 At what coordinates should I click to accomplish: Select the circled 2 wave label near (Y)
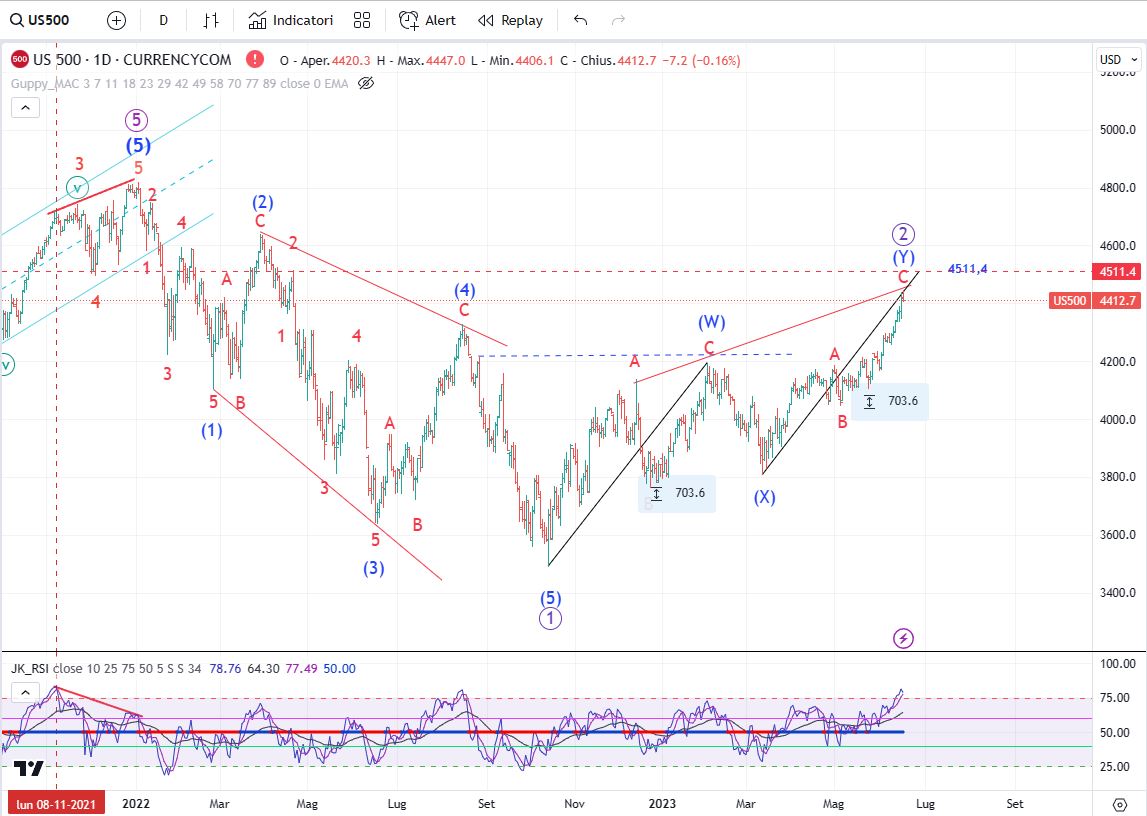tap(903, 234)
